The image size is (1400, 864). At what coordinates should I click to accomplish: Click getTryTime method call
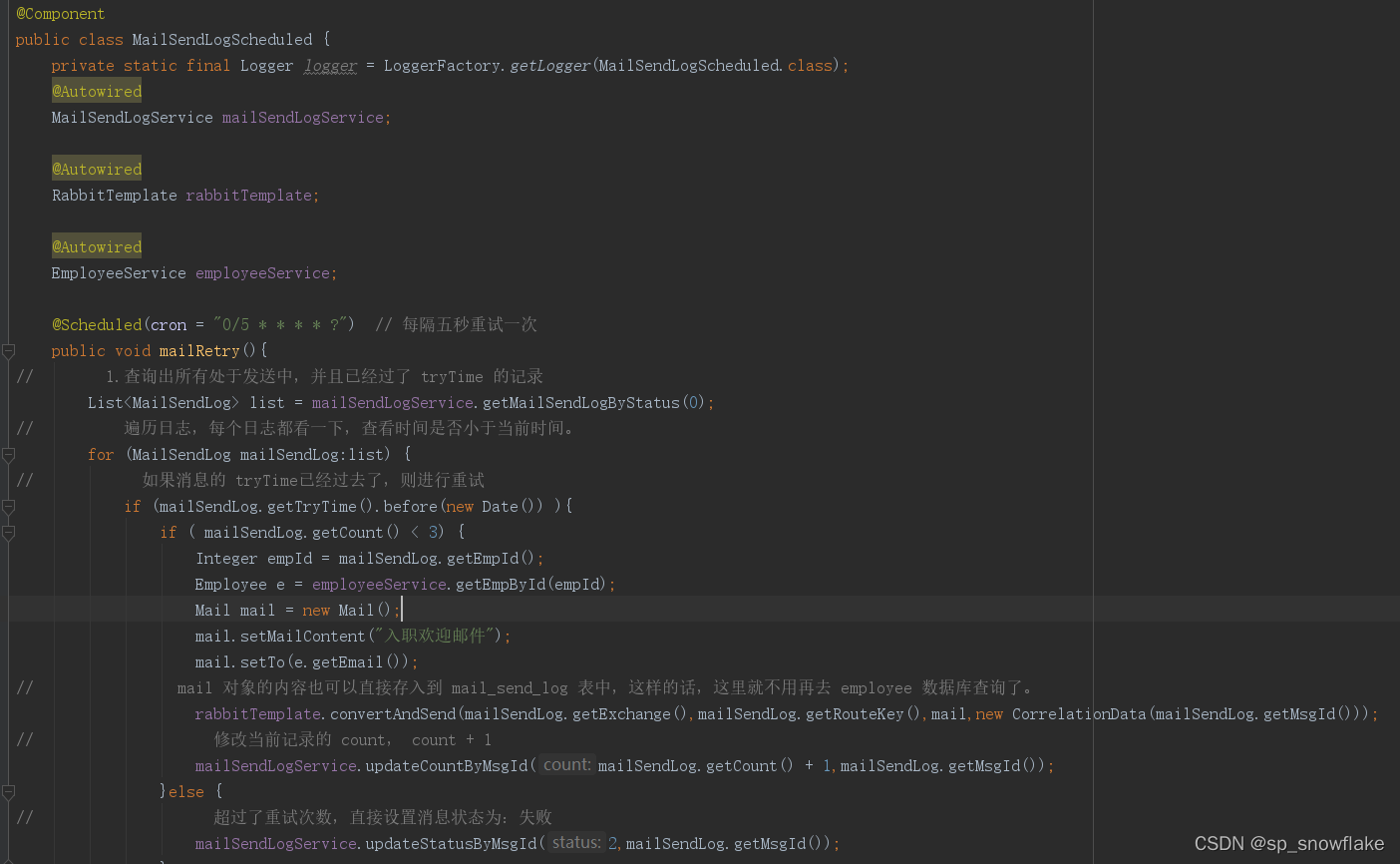tap(312, 507)
